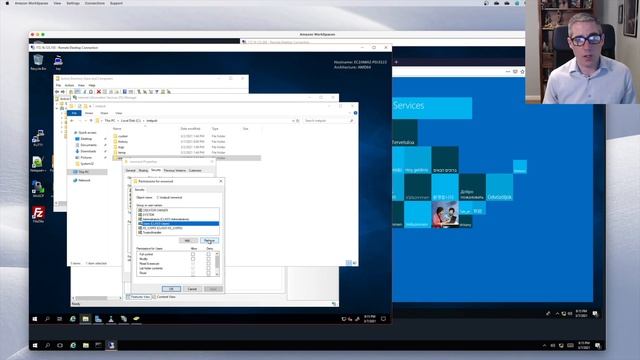Click refresh button next to address bar
Image resolution: width=640 pixels, height=360 pixels.
[x=298, y=121]
